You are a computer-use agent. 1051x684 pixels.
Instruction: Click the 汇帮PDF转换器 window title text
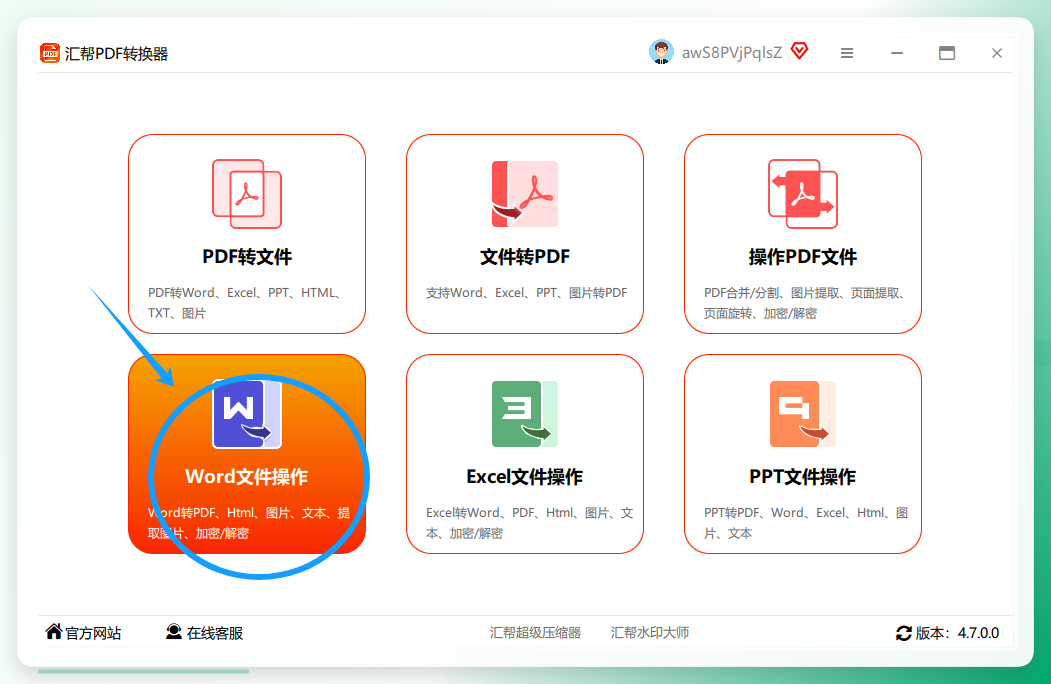[x=116, y=54]
